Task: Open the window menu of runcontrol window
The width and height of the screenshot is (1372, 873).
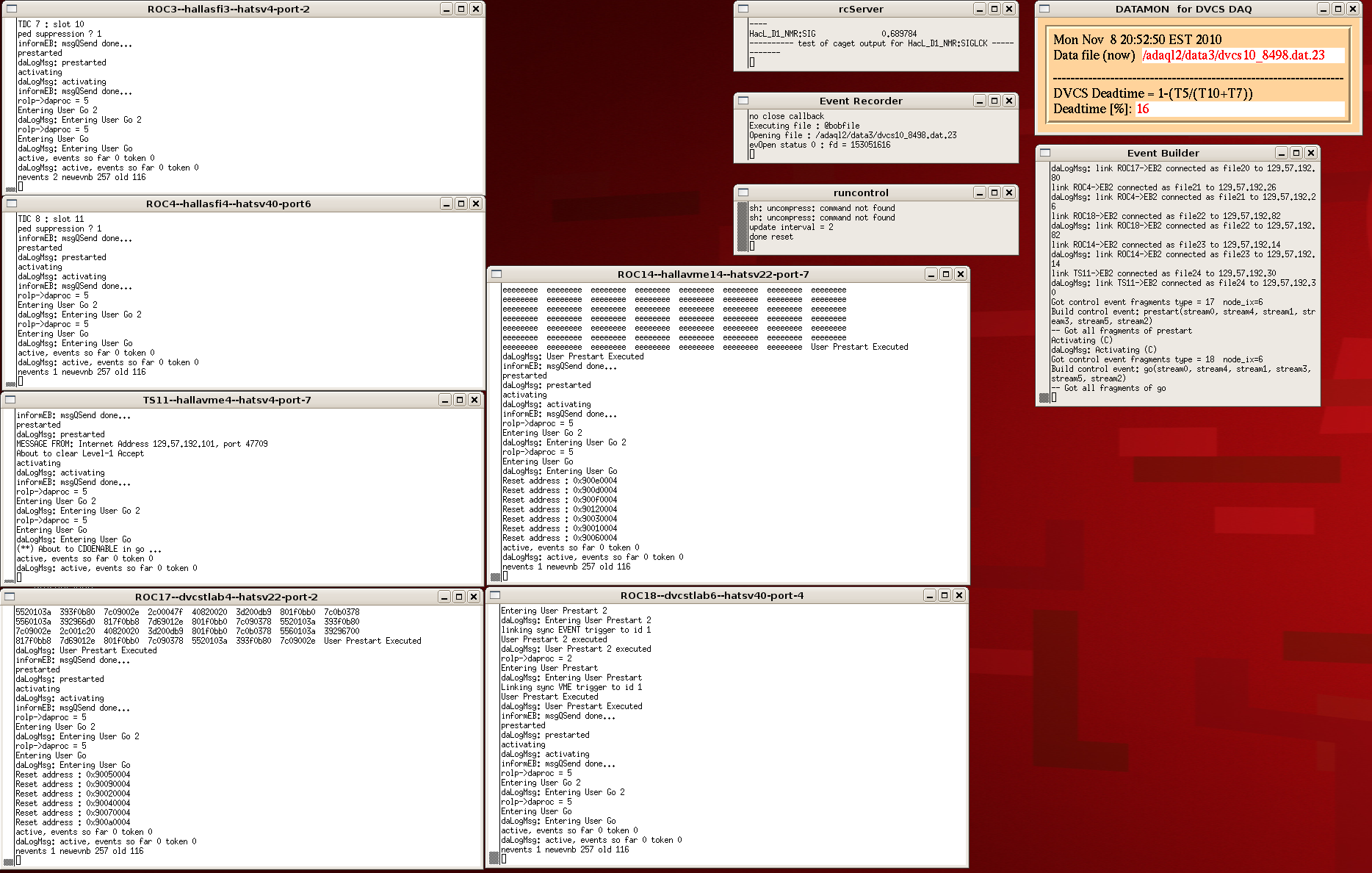Action: point(743,193)
